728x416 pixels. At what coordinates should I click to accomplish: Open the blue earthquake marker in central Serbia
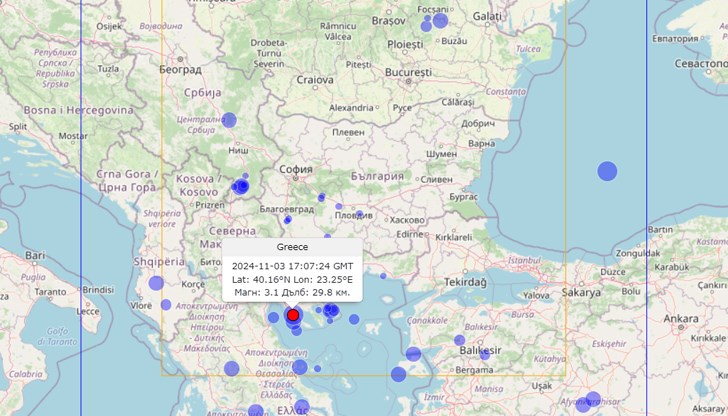point(229,120)
